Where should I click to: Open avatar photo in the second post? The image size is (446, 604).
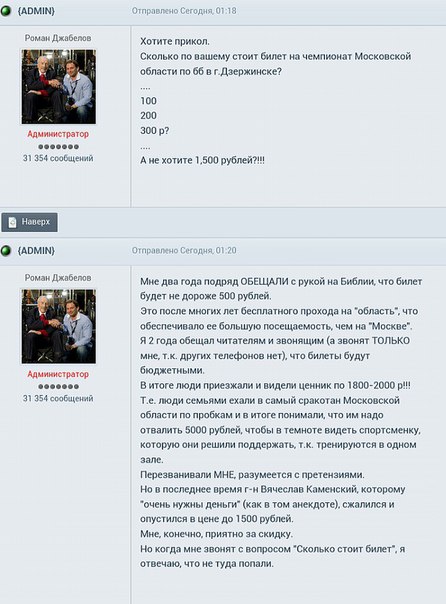point(59,326)
